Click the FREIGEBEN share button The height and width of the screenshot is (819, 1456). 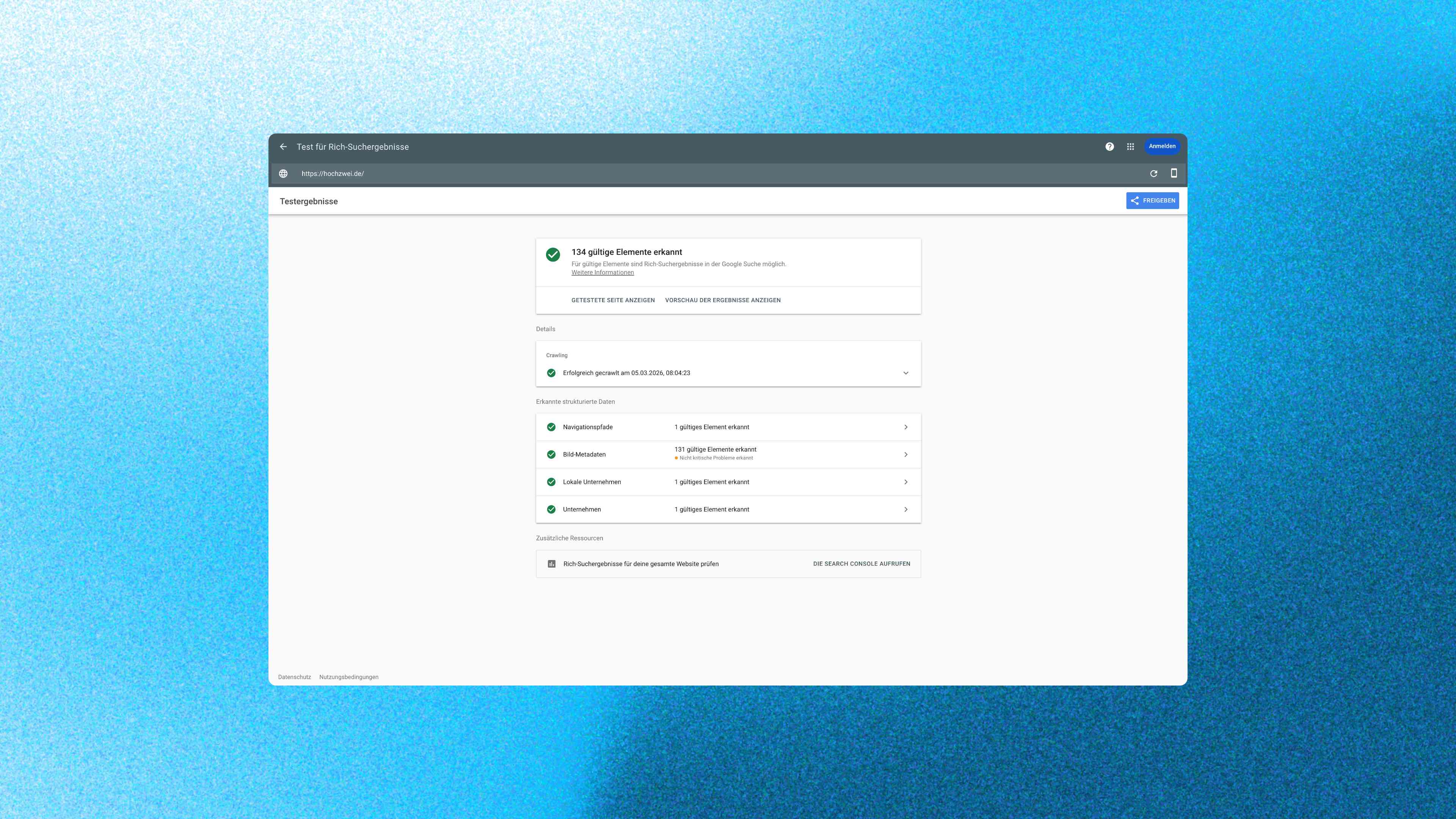pyautogui.click(x=1152, y=201)
